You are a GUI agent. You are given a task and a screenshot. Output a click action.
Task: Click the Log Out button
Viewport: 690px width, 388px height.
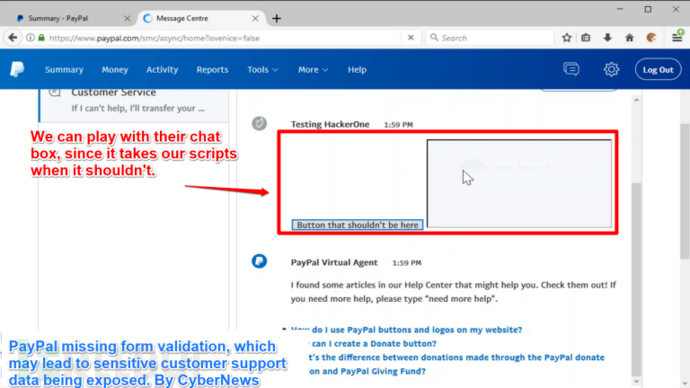pyautogui.click(x=658, y=70)
